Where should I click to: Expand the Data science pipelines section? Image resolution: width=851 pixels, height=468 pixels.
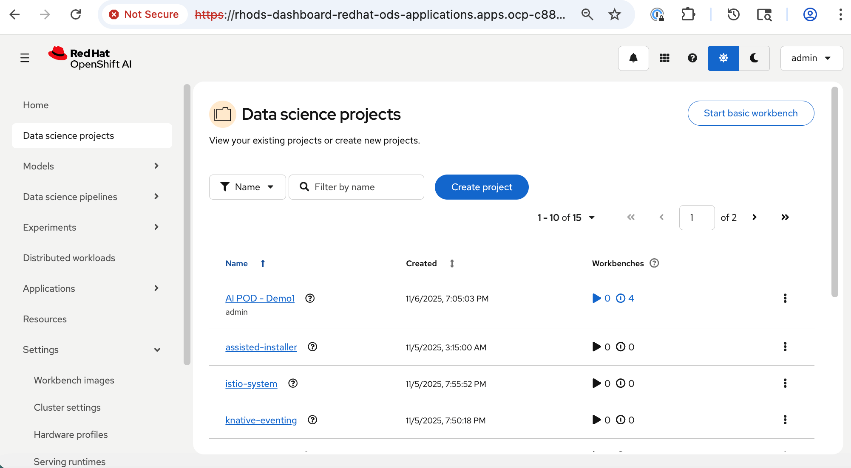click(x=92, y=197)
